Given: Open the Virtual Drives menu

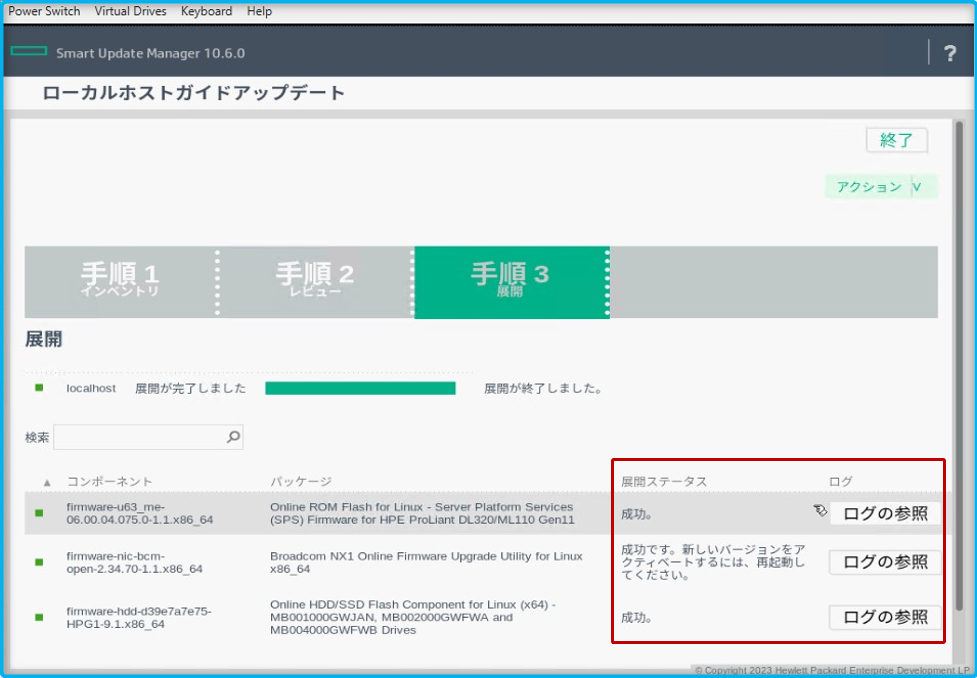Looking at the screenshot, I should tap(130, 11).
